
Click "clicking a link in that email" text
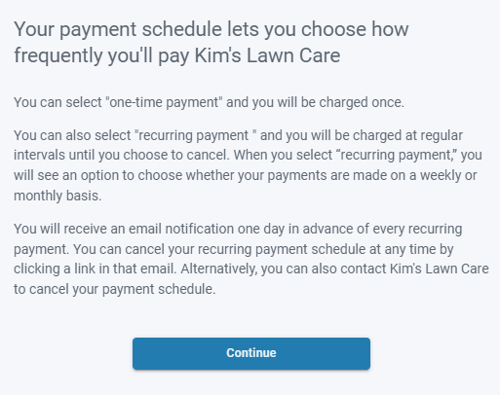pos(95,269)
